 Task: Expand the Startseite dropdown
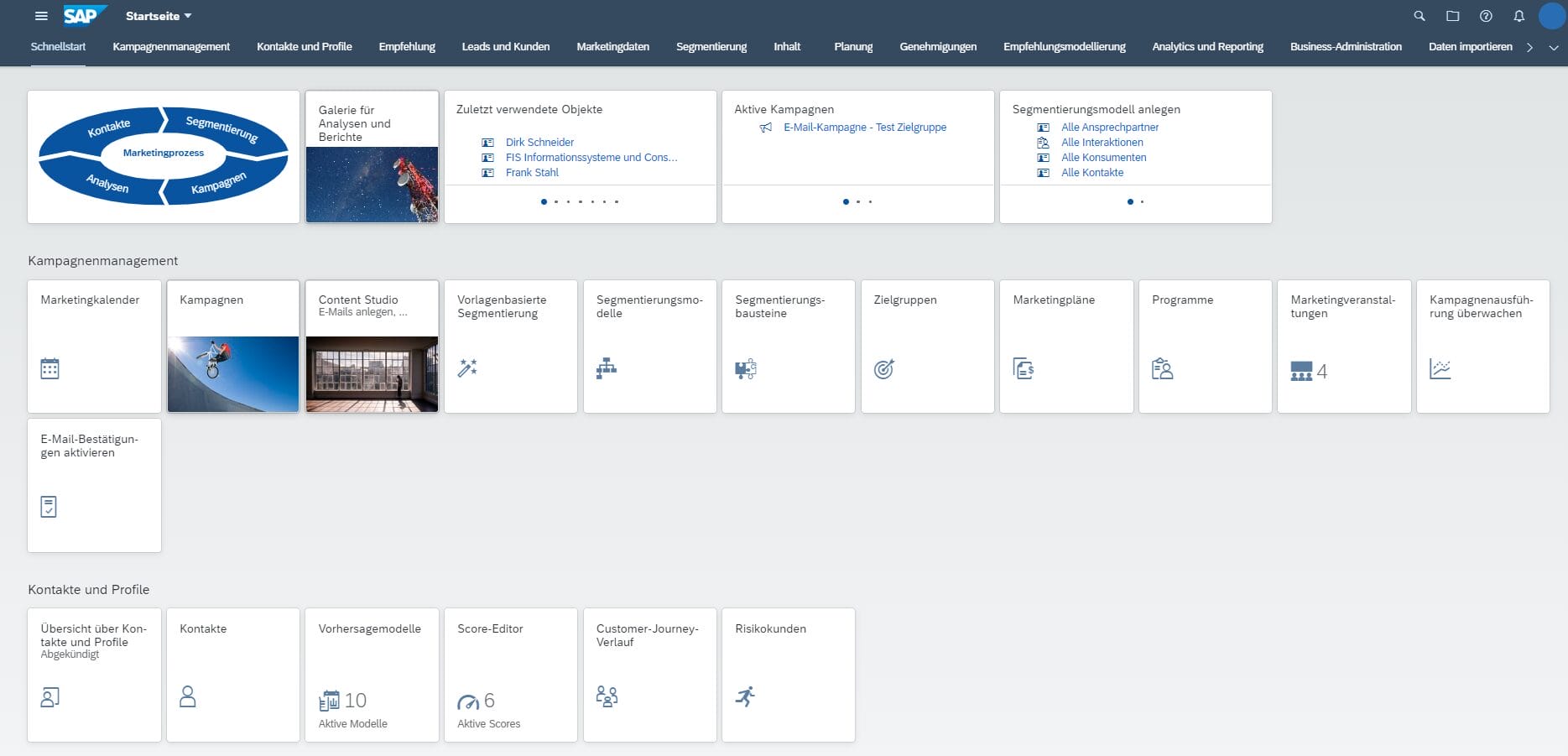point(159,16)
